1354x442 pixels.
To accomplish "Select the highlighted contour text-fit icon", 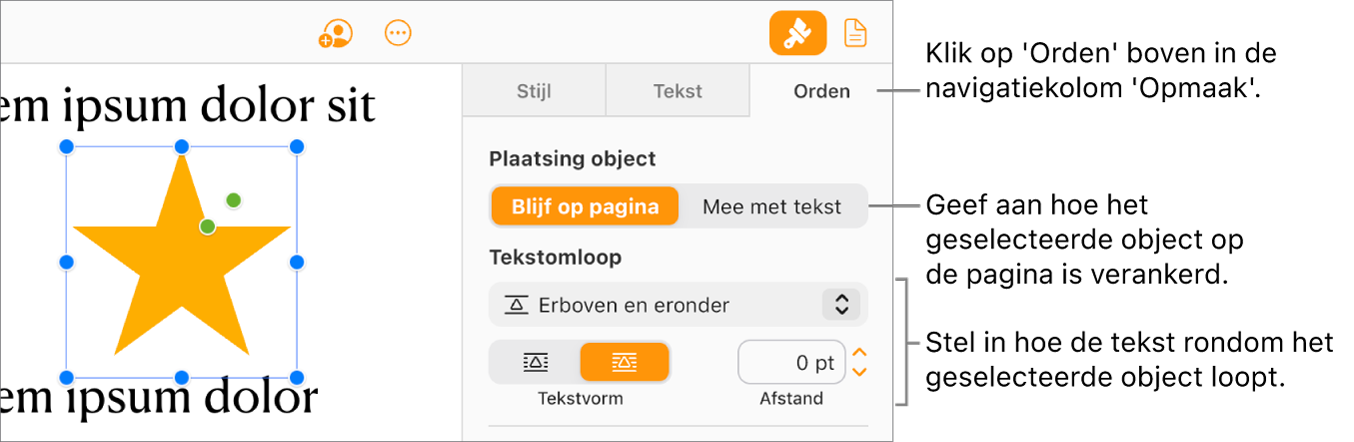I will 624,362.
